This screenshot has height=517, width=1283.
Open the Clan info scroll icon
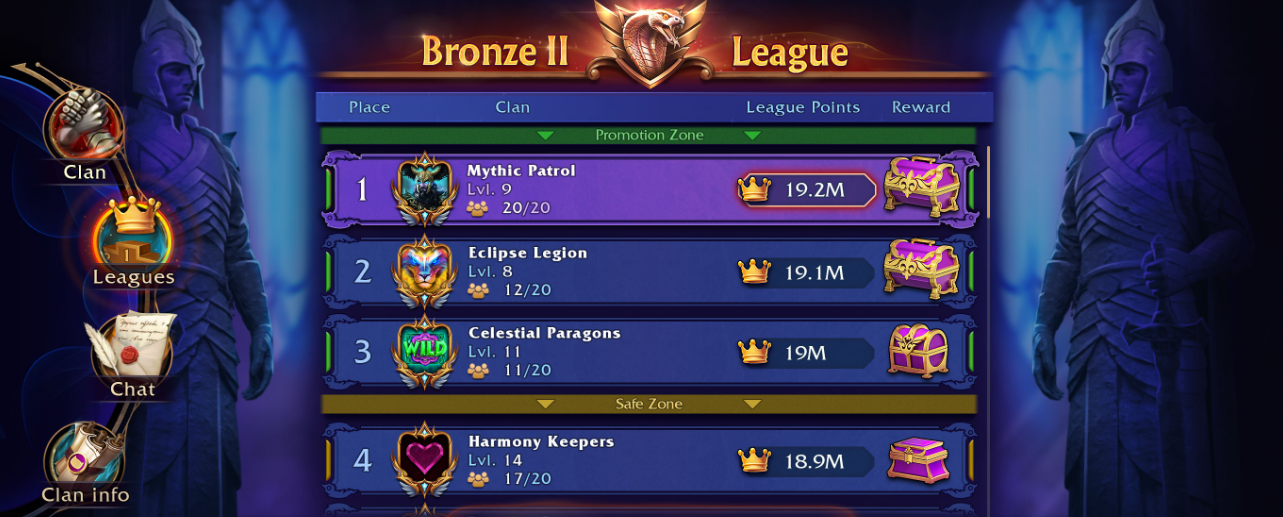click(x=84, y=455)
